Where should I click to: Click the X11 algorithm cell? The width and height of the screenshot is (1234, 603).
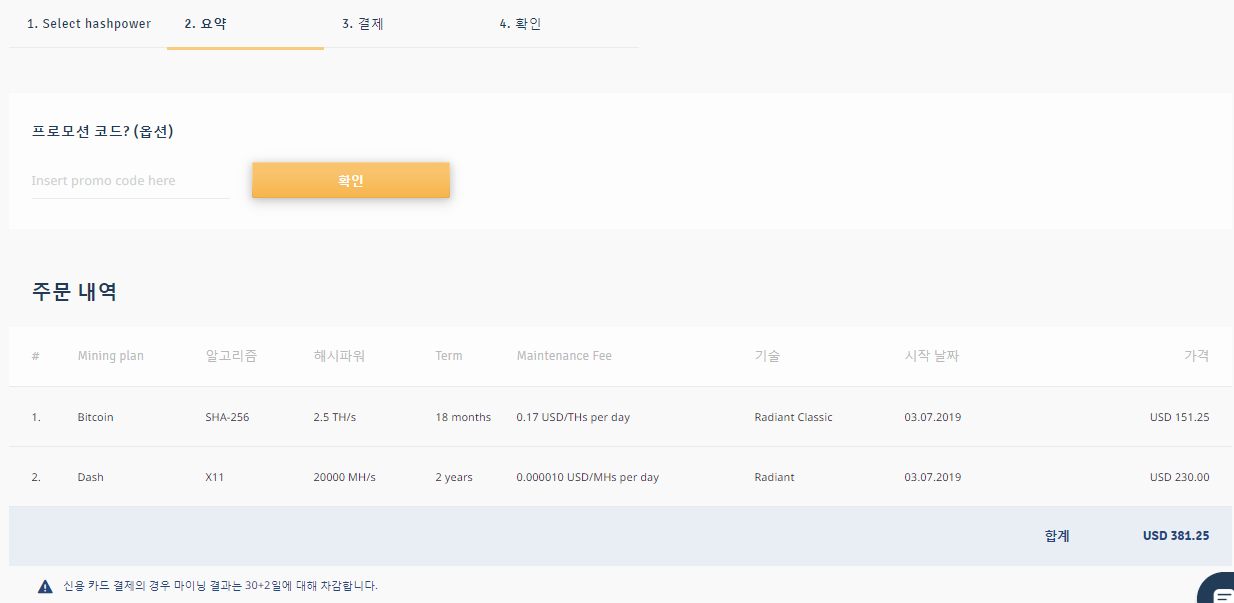214,477
